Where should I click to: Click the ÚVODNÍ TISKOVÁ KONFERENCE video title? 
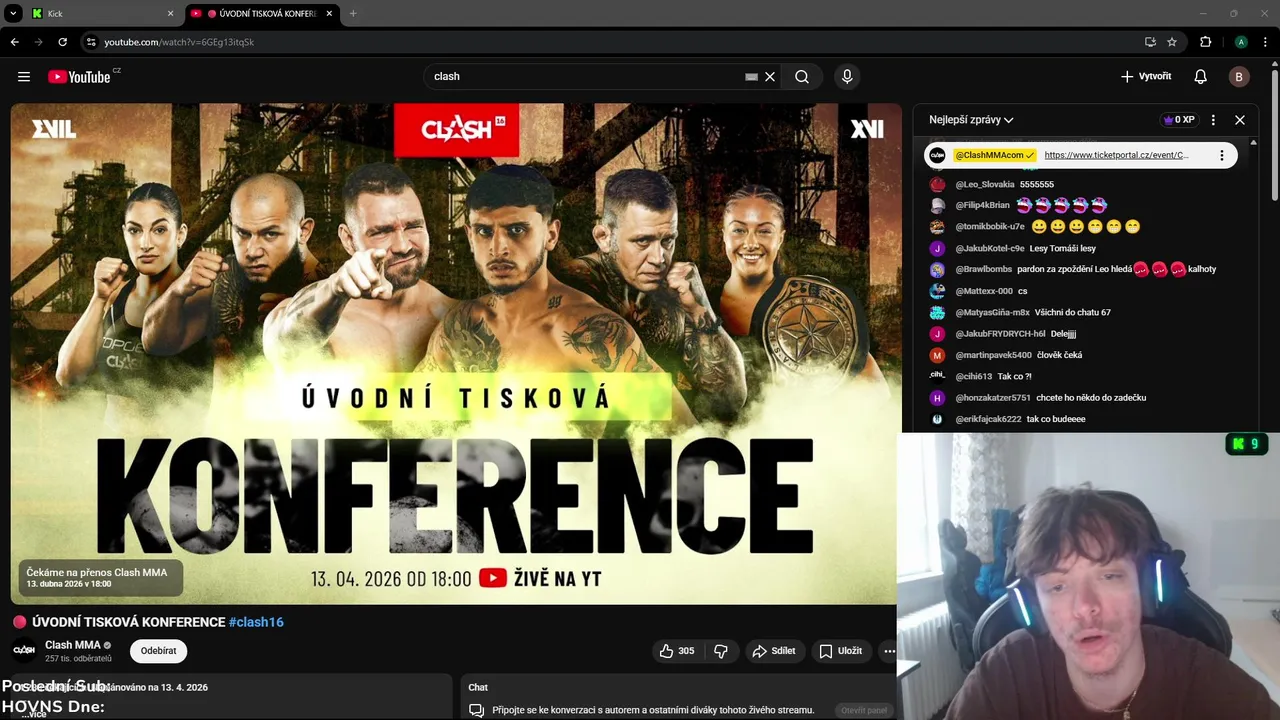(x=129, y=622)
